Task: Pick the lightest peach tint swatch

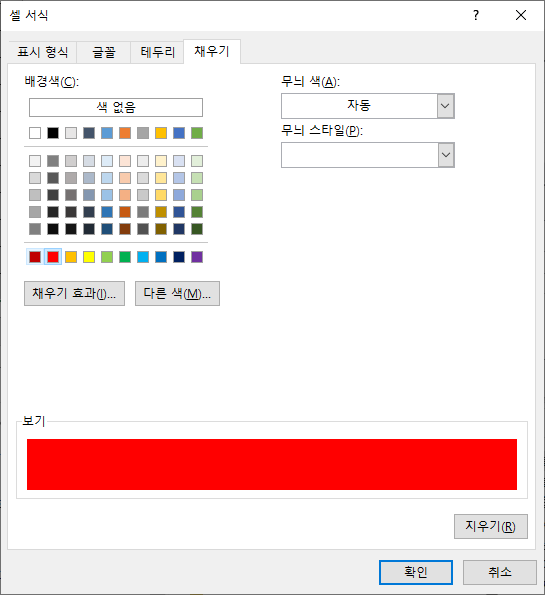Action: [125, 161]
